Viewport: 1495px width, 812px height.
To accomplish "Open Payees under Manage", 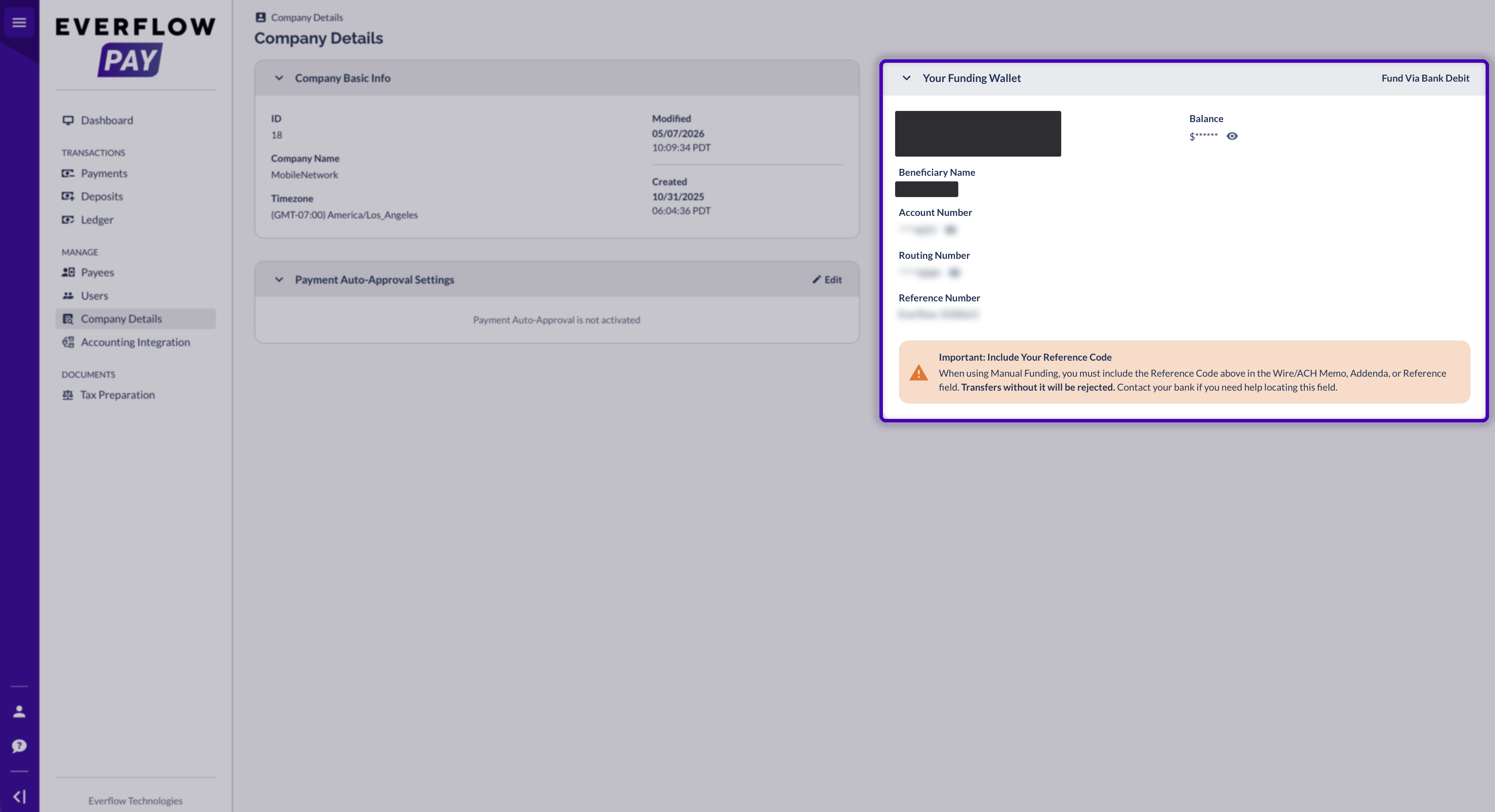I will coord(97,273).
